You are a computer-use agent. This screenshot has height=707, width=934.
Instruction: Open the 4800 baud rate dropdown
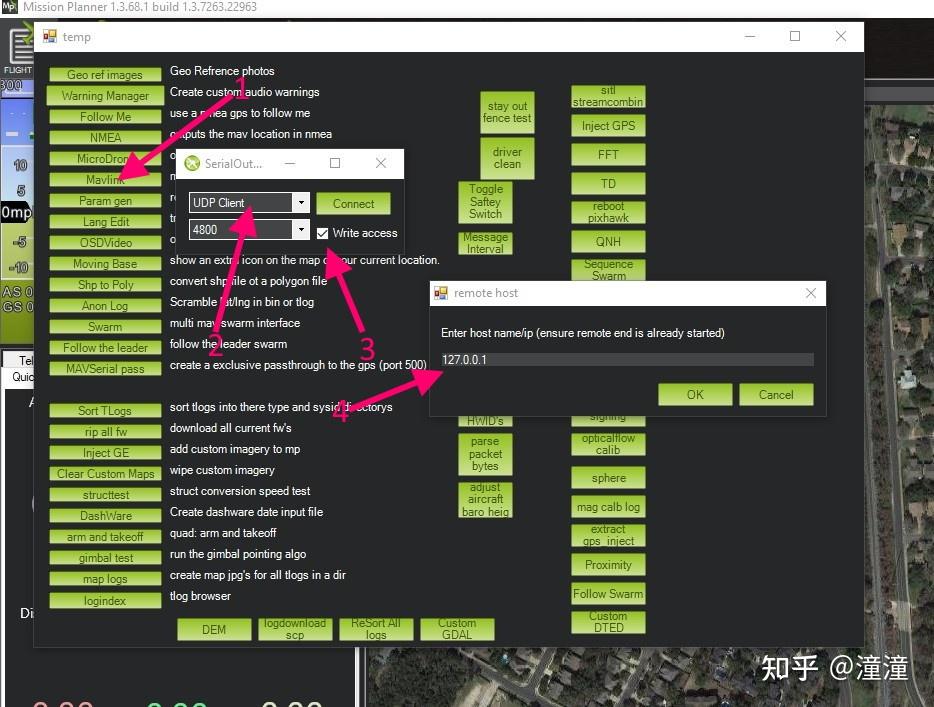pyautogui.click(x=301, y=228)
